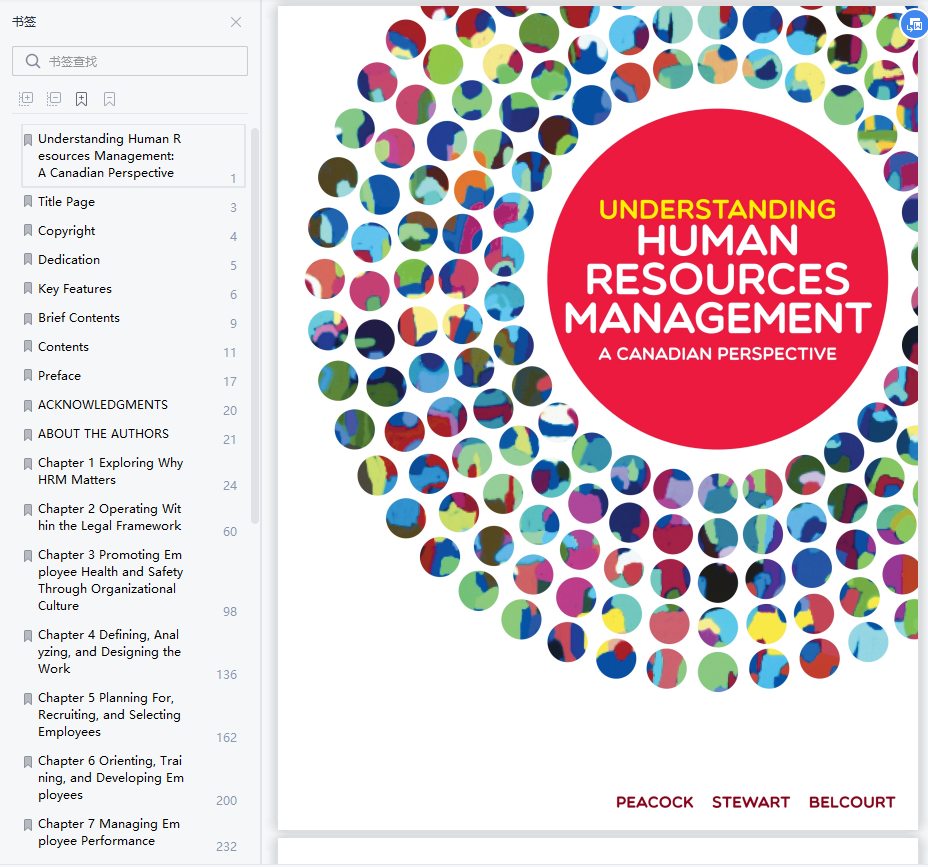Click bookmark icon beside ACKNOWLEDGMENTS
This screenshot has height=867, width=928.
(x=27, y=406)
